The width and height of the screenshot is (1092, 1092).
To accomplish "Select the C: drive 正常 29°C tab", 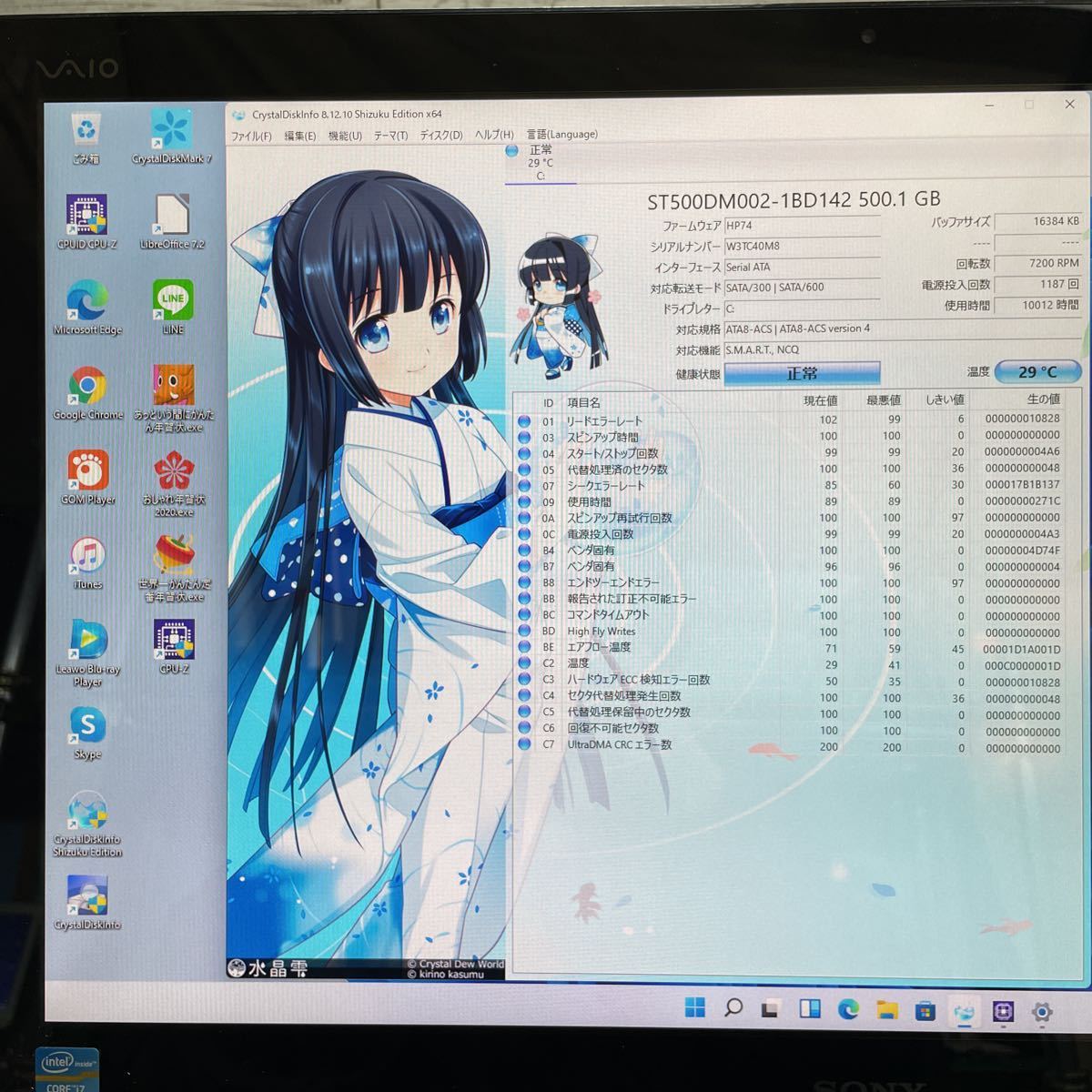I will tap(541, 163).
